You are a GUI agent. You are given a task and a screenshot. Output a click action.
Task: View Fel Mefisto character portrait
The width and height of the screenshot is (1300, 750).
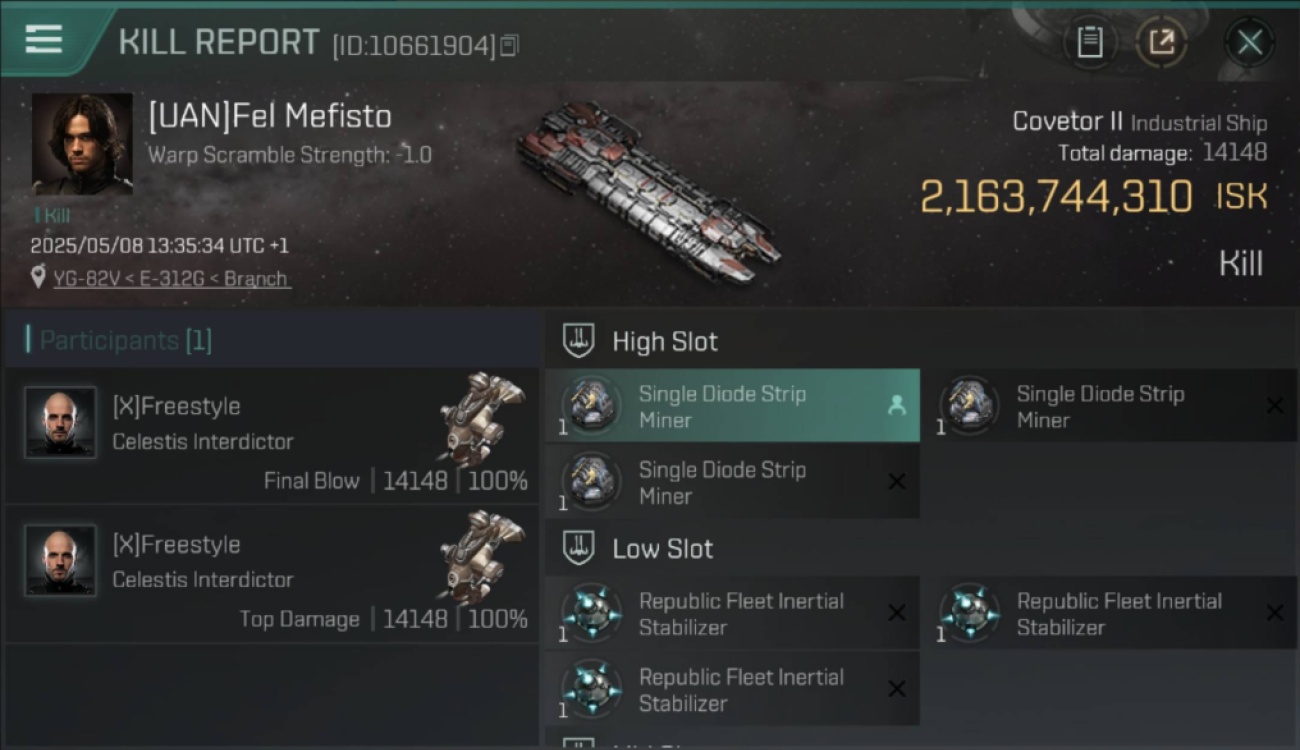[x=82, y=144]
